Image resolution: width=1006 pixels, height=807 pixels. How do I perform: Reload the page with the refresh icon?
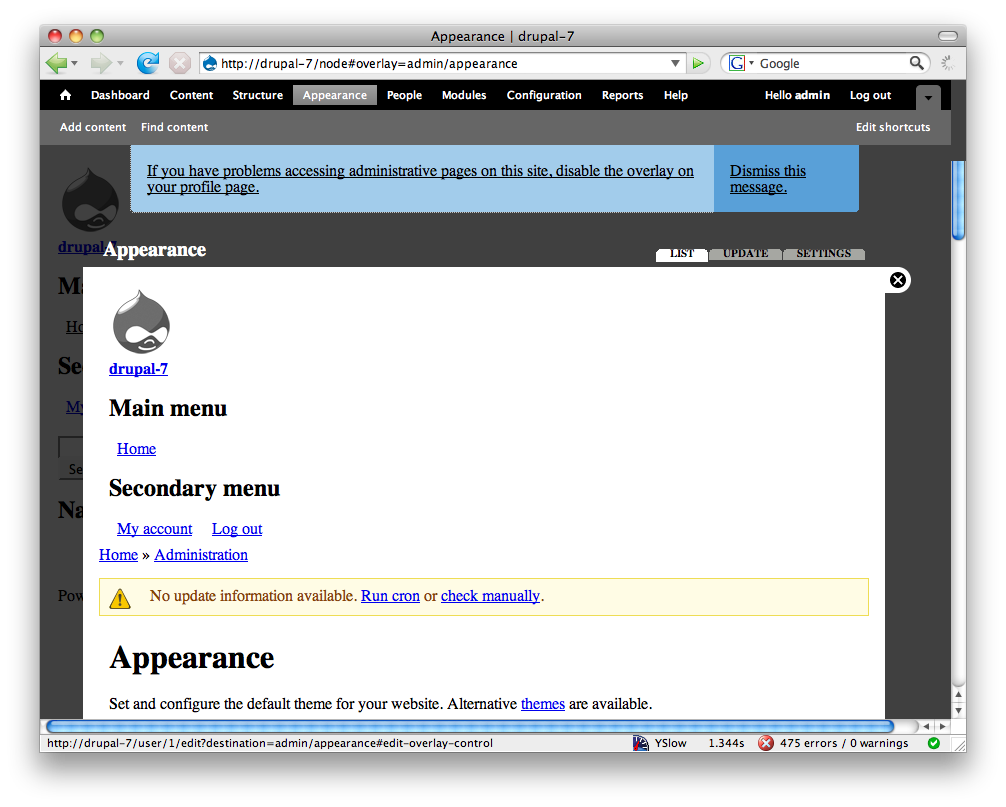click(x=148, y=62)
